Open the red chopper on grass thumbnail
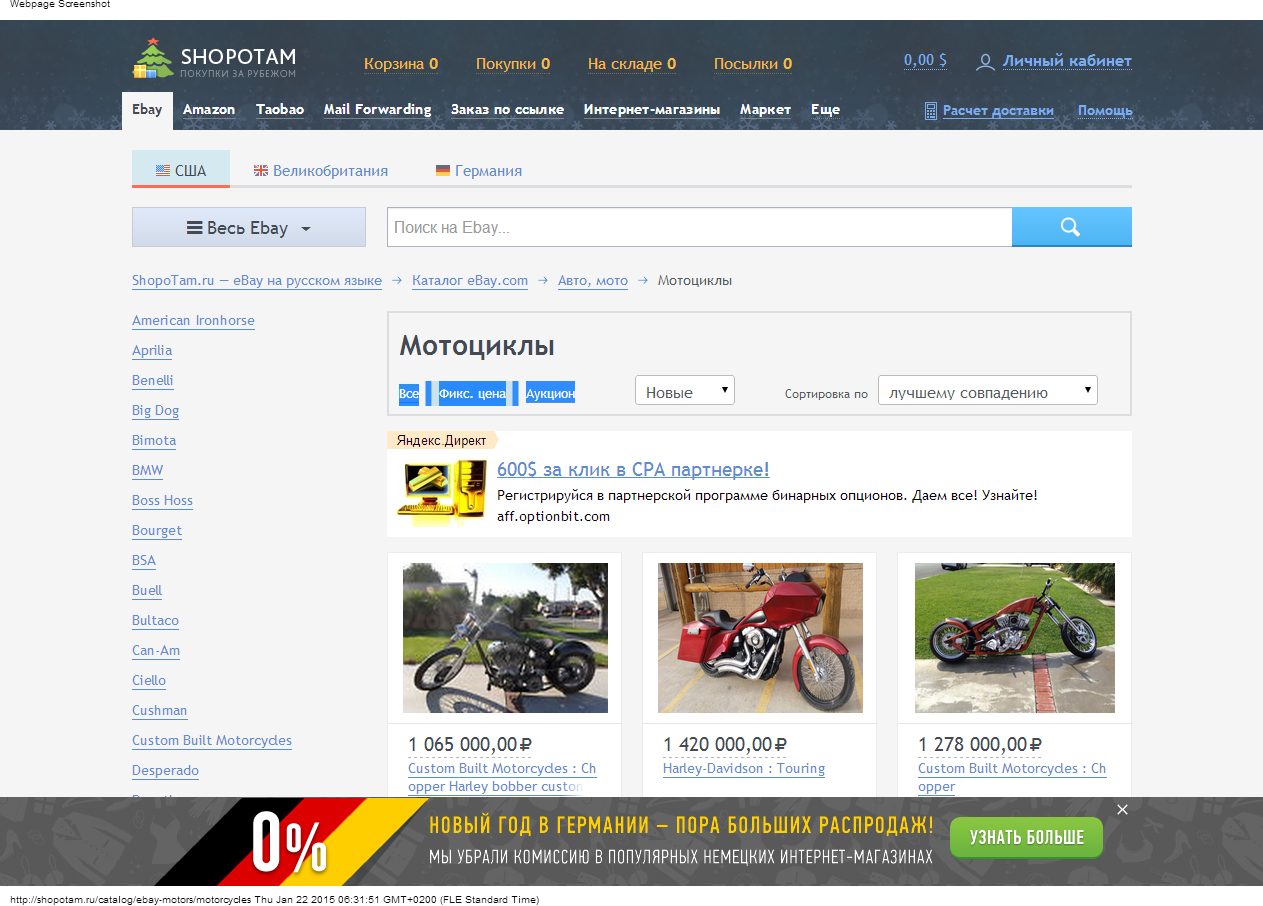Image resolution: width=1263 pixels, height=906 pixels. point(1015,638)
